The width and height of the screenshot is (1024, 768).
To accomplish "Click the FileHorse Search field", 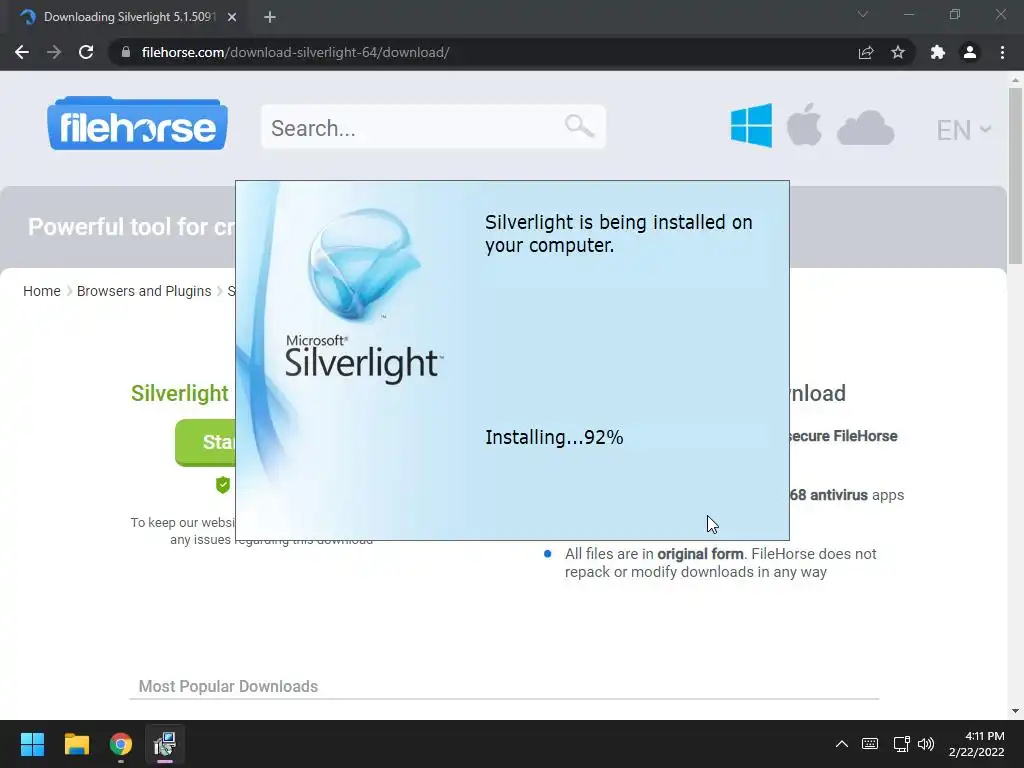I will (x=433, y=127).
